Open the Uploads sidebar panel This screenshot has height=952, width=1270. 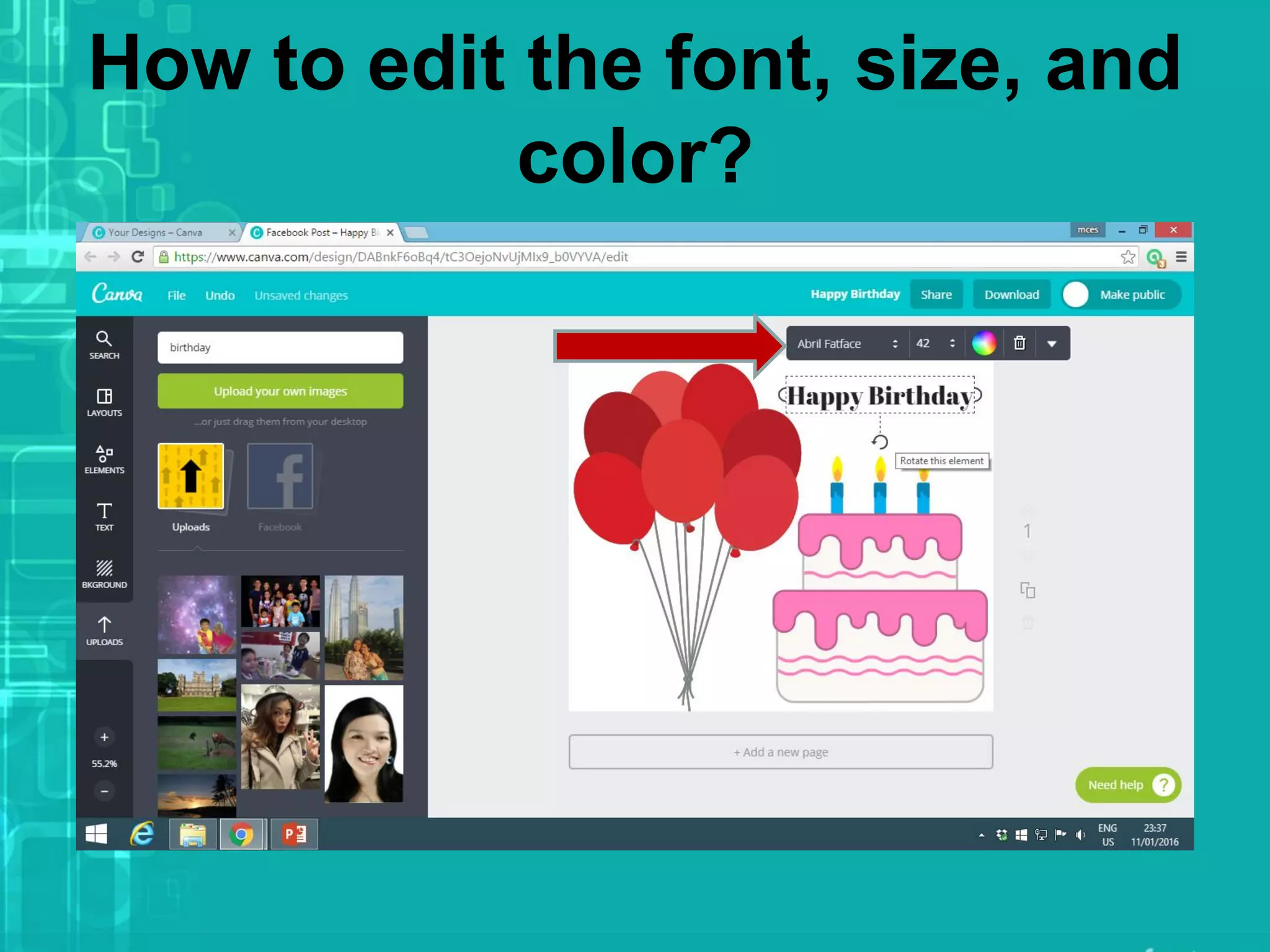(x=104, y=631)
